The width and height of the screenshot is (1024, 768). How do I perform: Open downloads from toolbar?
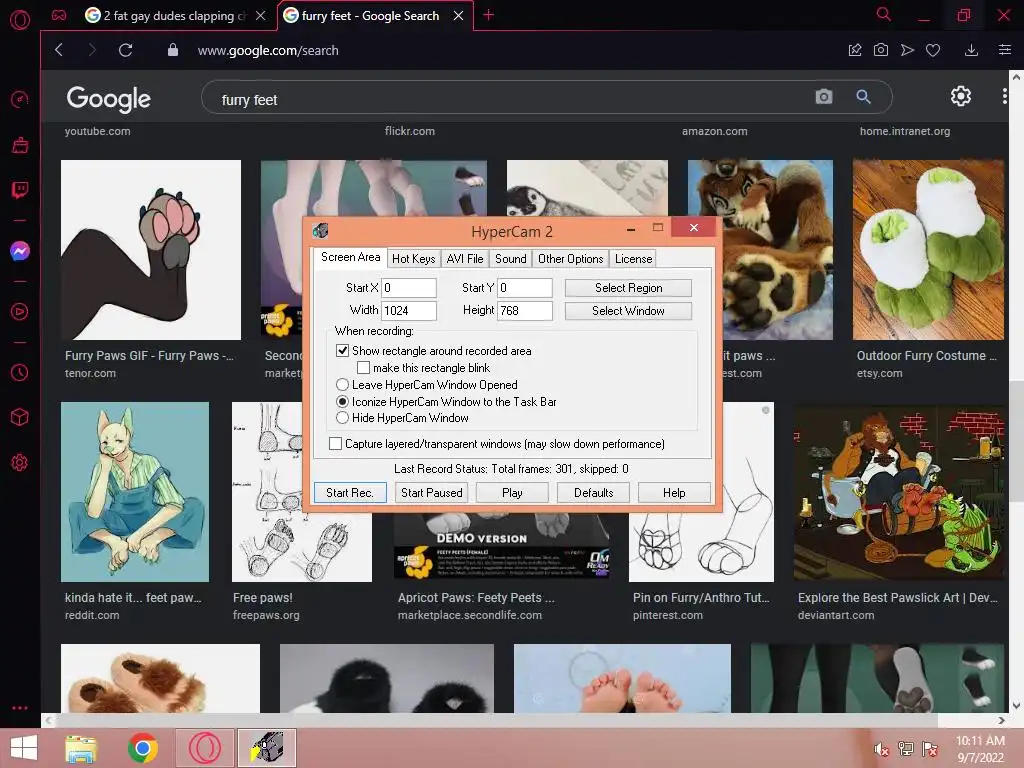tap(971, 50)
